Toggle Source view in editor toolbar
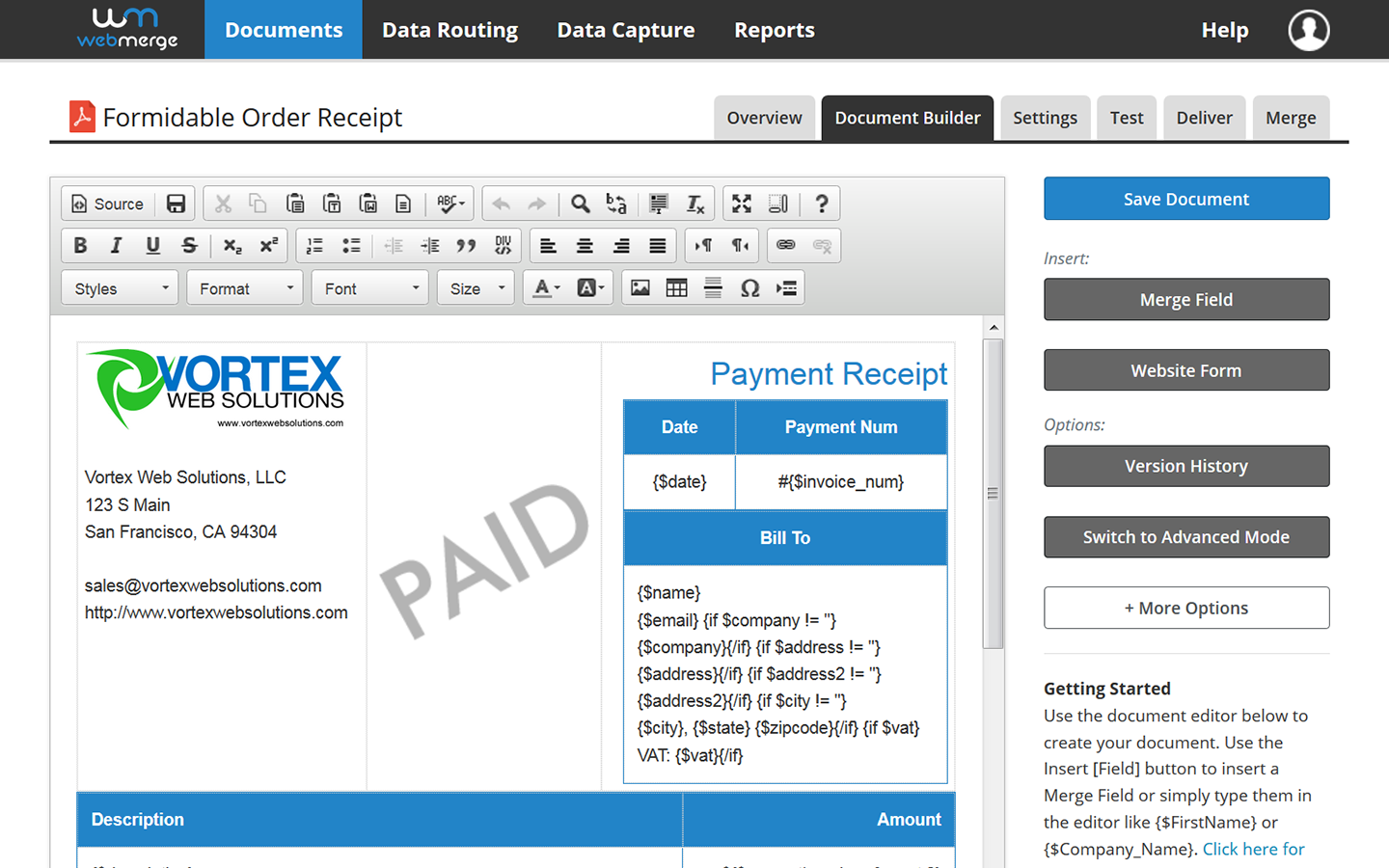Screen dimensions: 1389x868 [108, 204]
